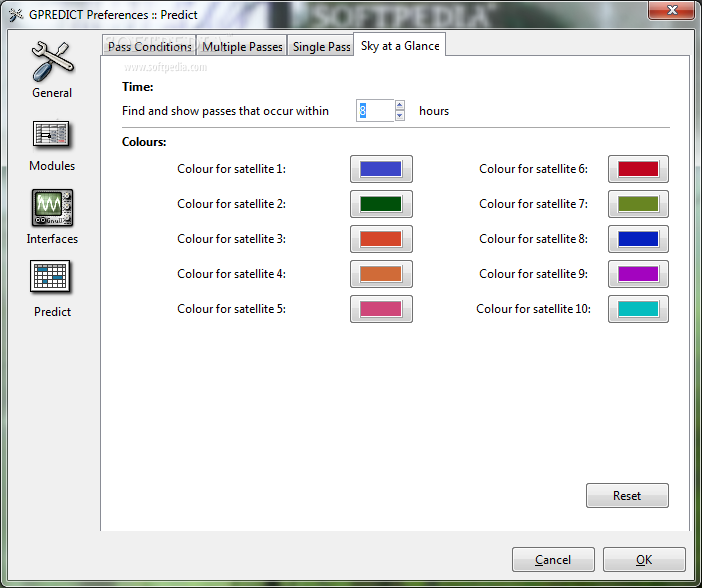Change colour for satellite 7
The image size is (702, 588).
pos(638,204)
